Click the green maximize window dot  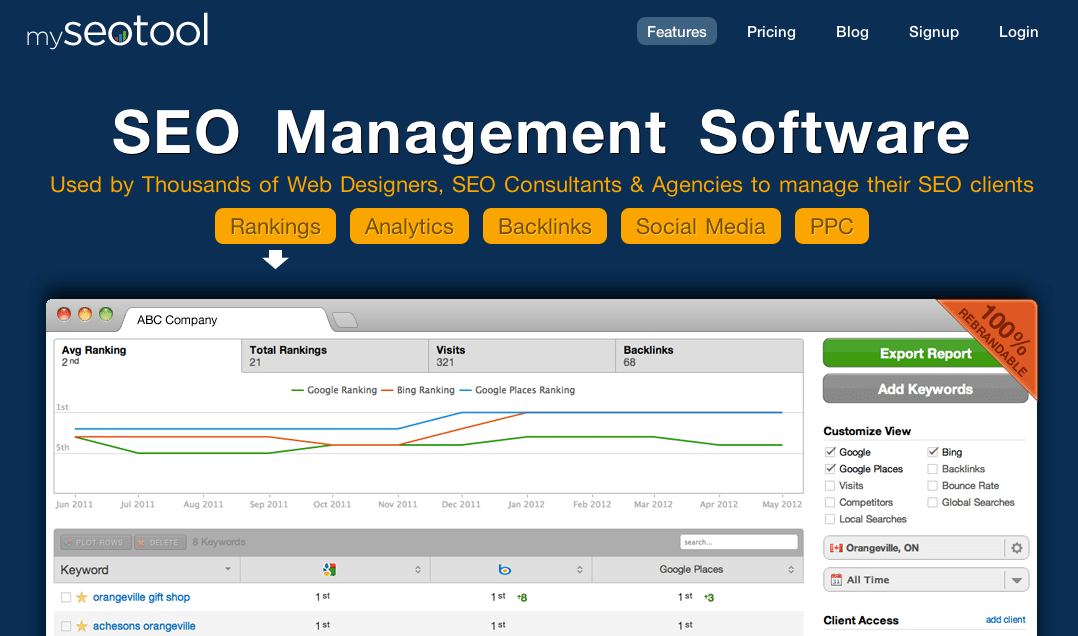[106, 314]
